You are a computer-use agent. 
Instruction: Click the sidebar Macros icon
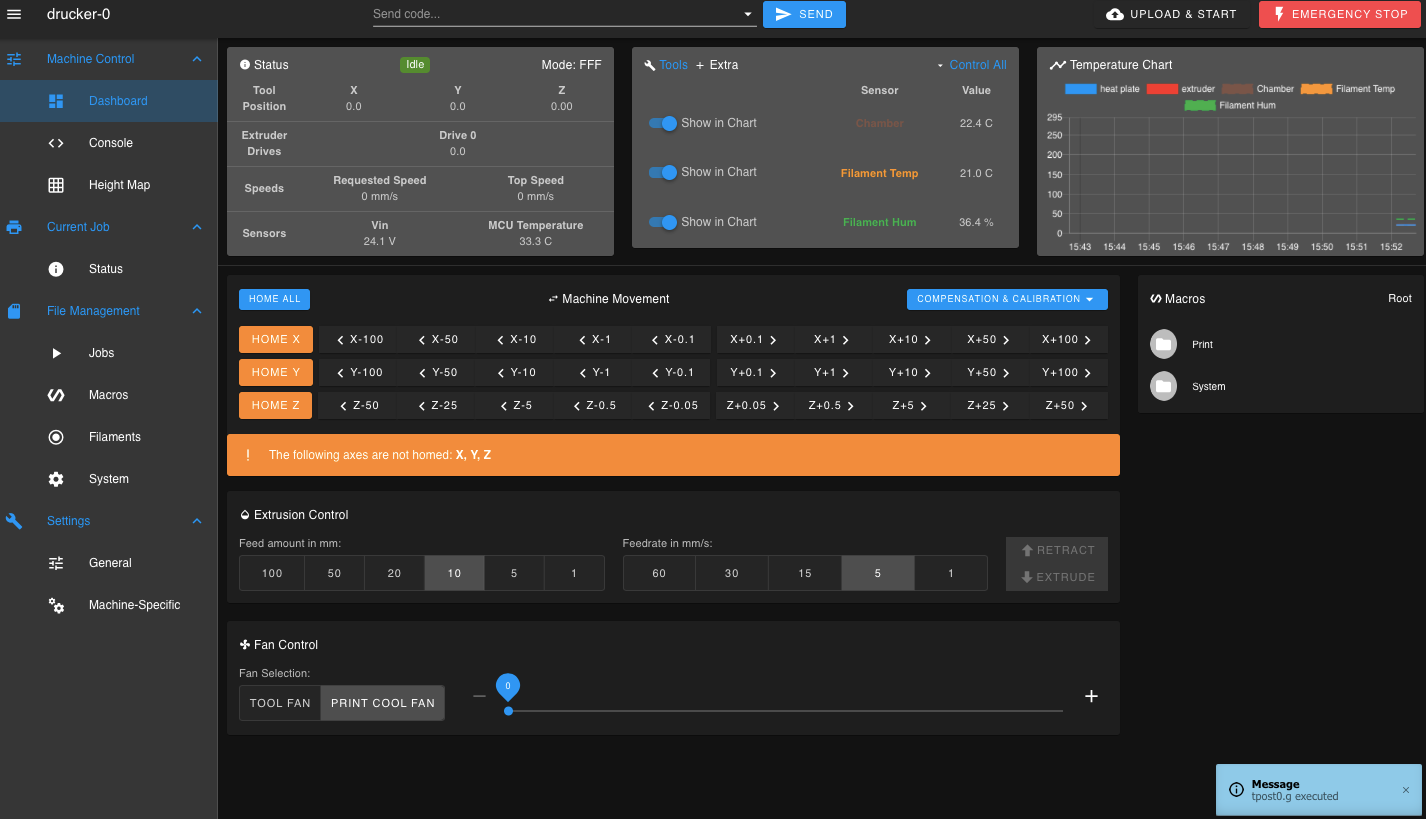tap(56, 395)
